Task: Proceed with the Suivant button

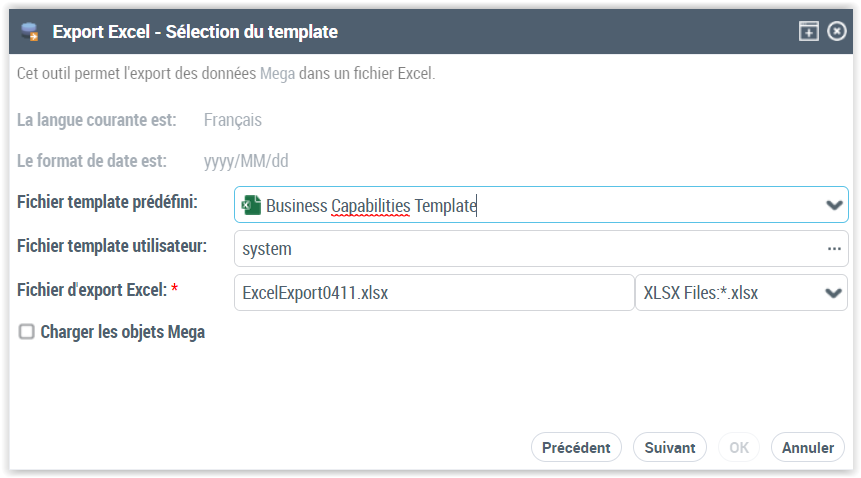Action: coord(670,447)
